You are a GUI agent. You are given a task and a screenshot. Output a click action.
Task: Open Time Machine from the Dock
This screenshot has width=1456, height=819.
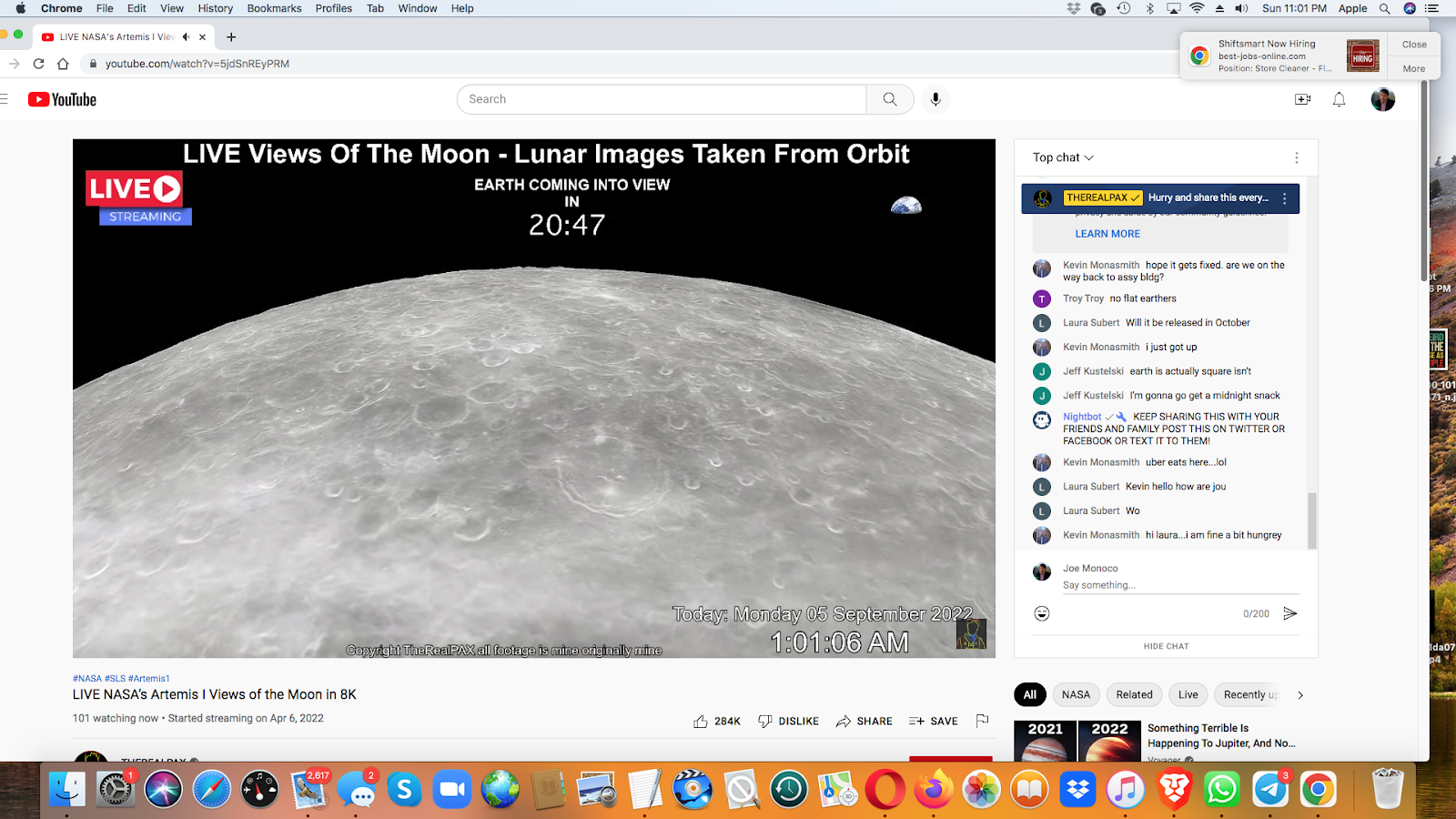[x=789, y=789]
